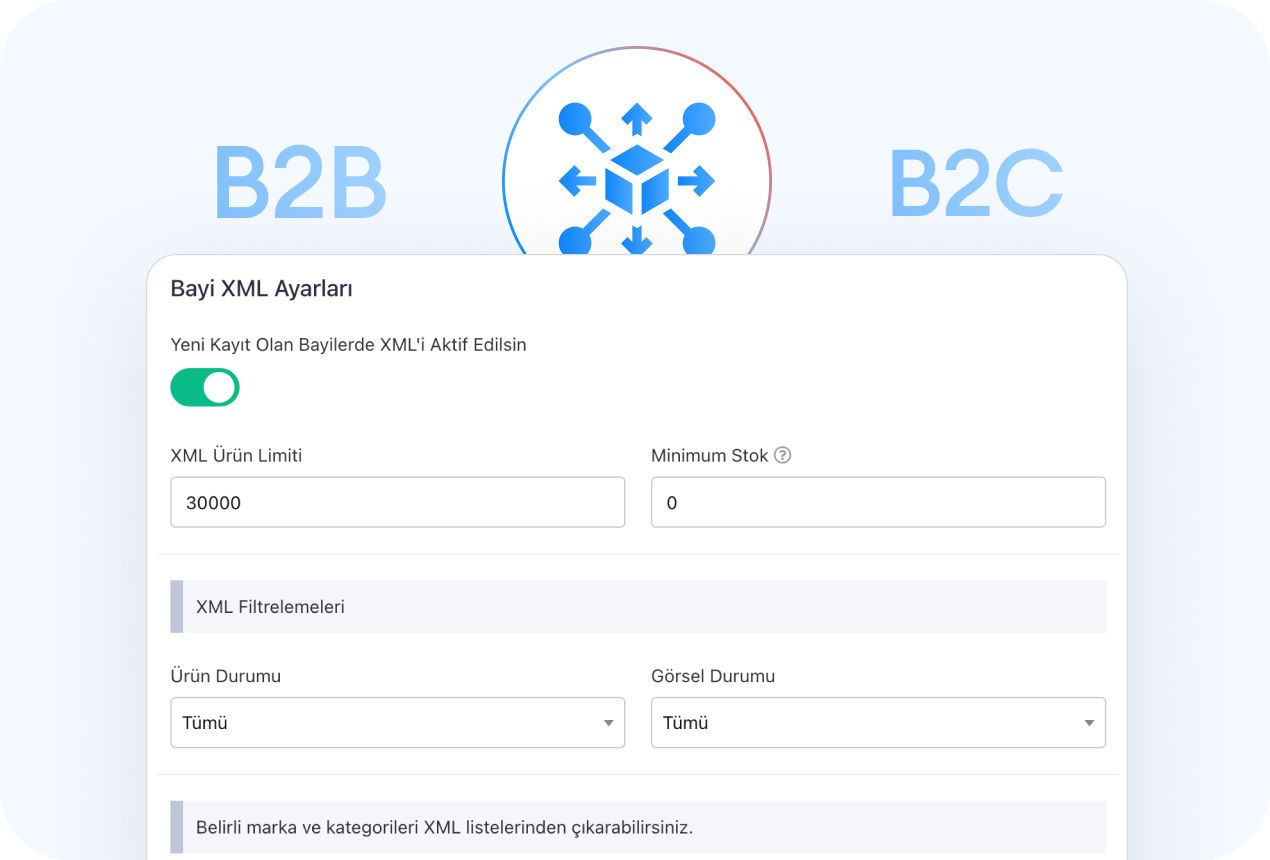Click the large "B2C" text
Screen dimensions: 1270x860
click(976, 183)
